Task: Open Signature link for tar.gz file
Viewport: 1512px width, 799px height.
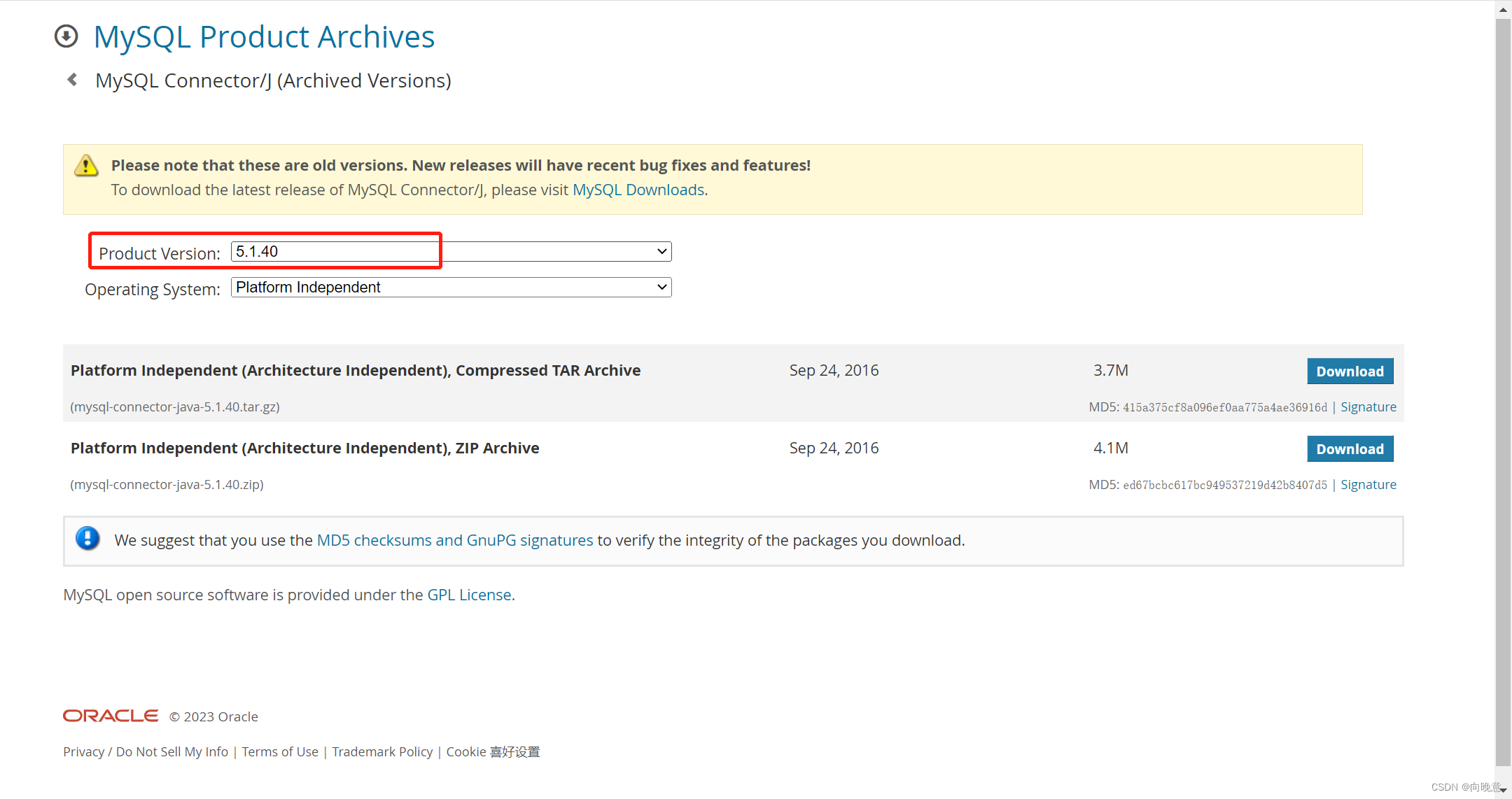Action: click(1368, 407)
